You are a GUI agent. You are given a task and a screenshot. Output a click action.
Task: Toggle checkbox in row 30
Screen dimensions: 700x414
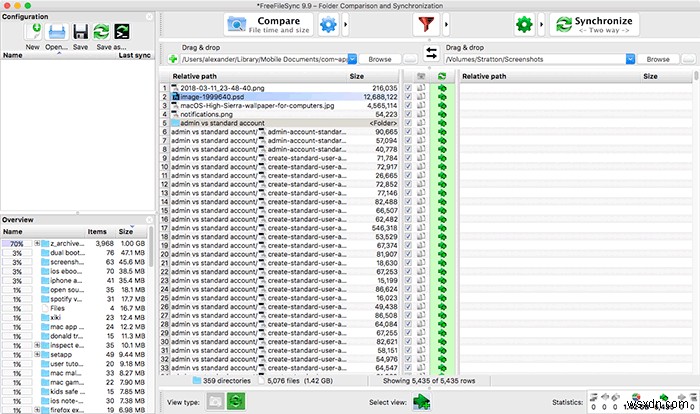pyautogui.click(x=408, y=342)
